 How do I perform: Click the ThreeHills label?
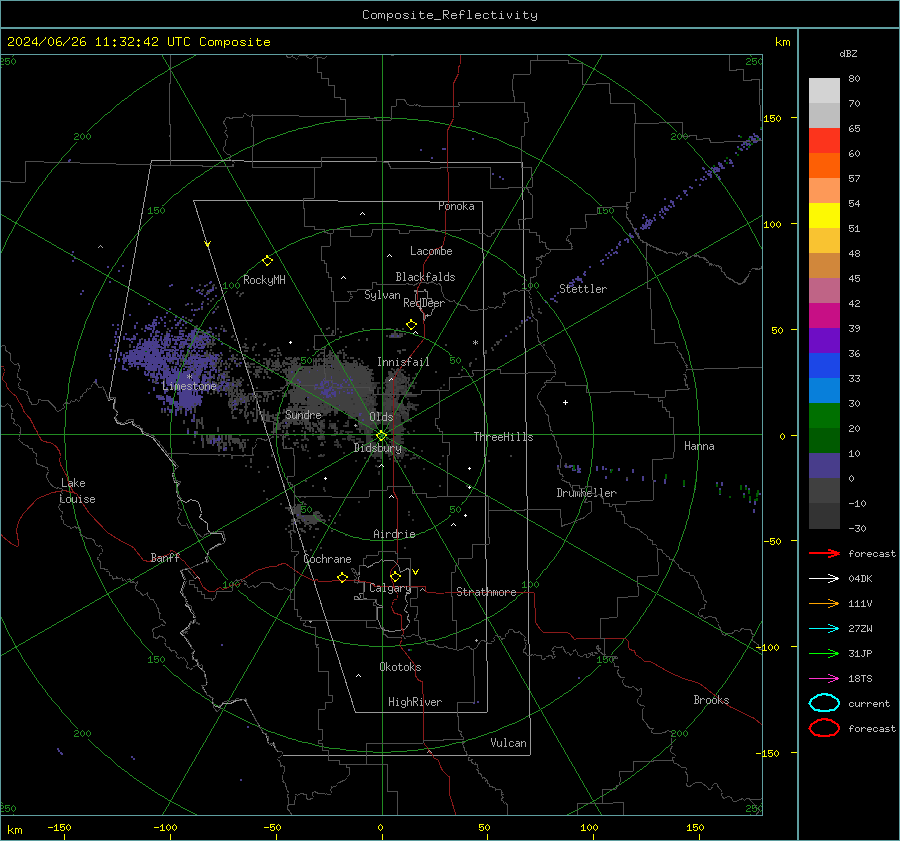[503, 437]
